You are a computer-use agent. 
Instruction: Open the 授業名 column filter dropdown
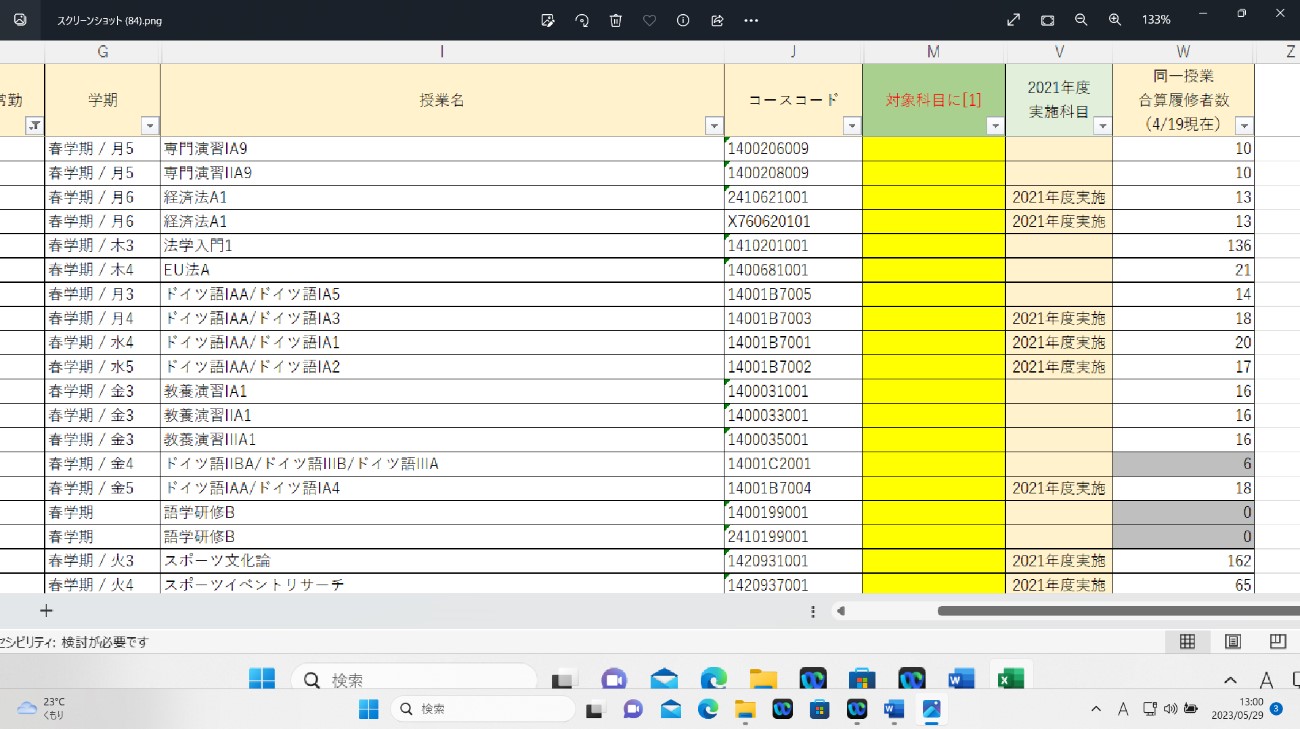pos(714,126)
